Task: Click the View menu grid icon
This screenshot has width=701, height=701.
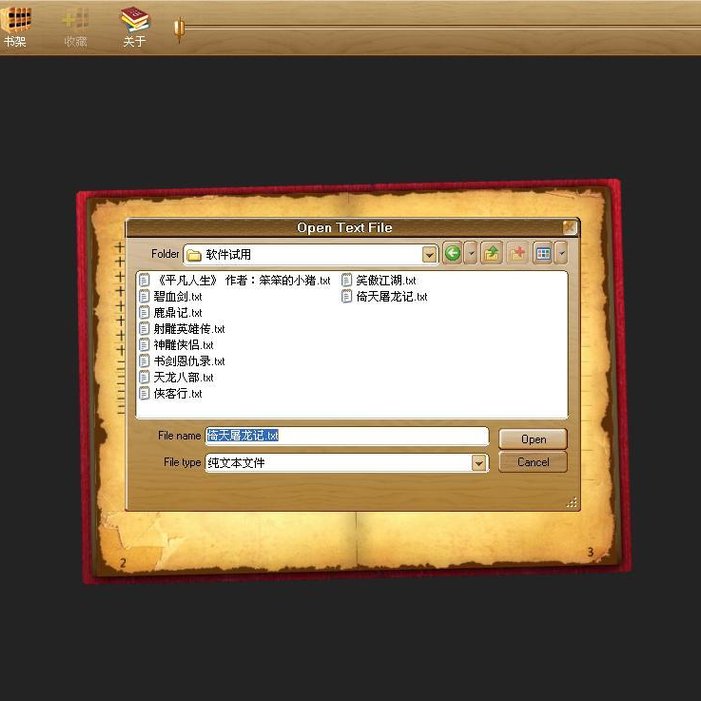Action: click(543, 253)
